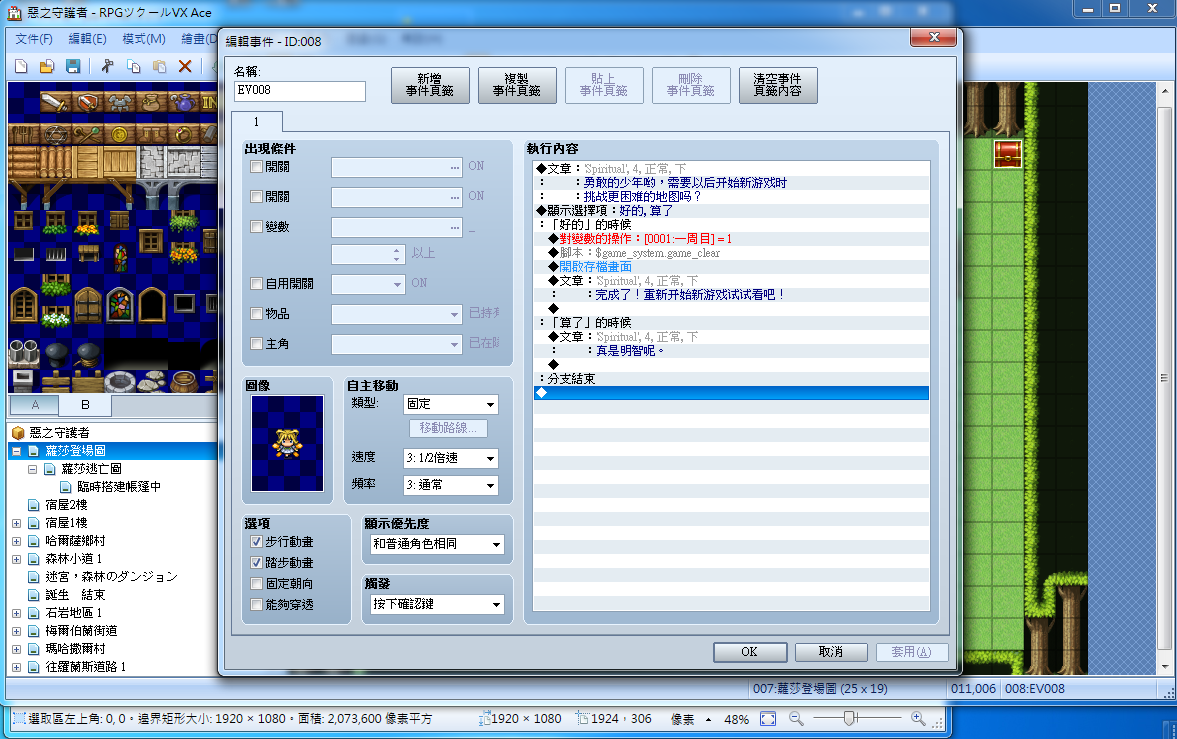Viewport: 1177px width, 739px height.
Task: Select the Paste clipboard icon in toolbar
Action: (x=159, y=66)
